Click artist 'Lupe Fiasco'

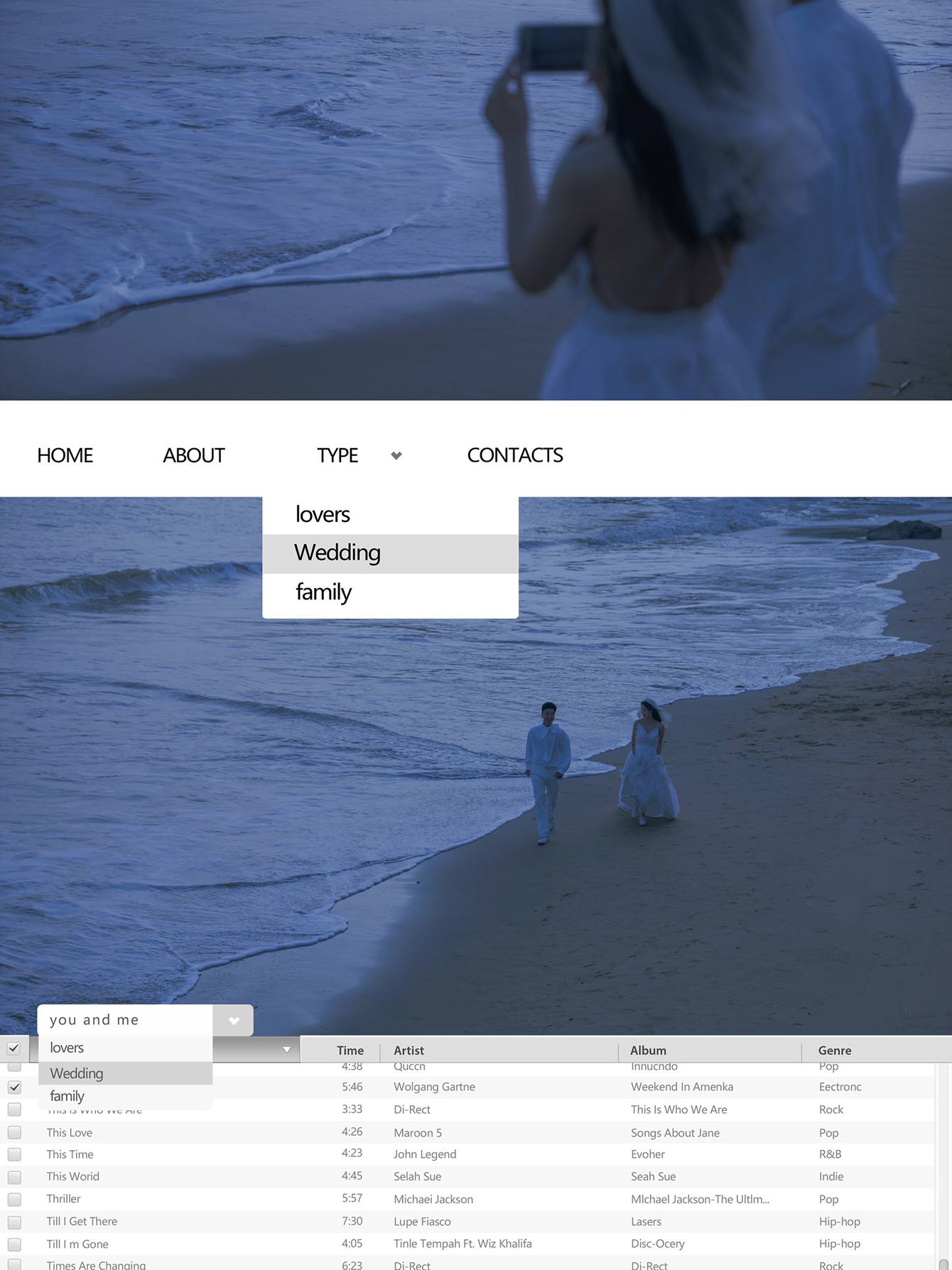click(422, 1222)
